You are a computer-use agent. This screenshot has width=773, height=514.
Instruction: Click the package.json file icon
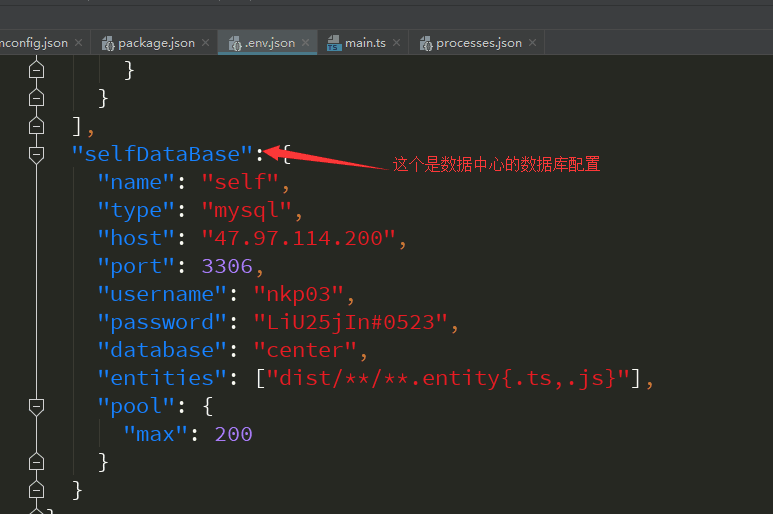pyautogui.click(x=107, y=43)
